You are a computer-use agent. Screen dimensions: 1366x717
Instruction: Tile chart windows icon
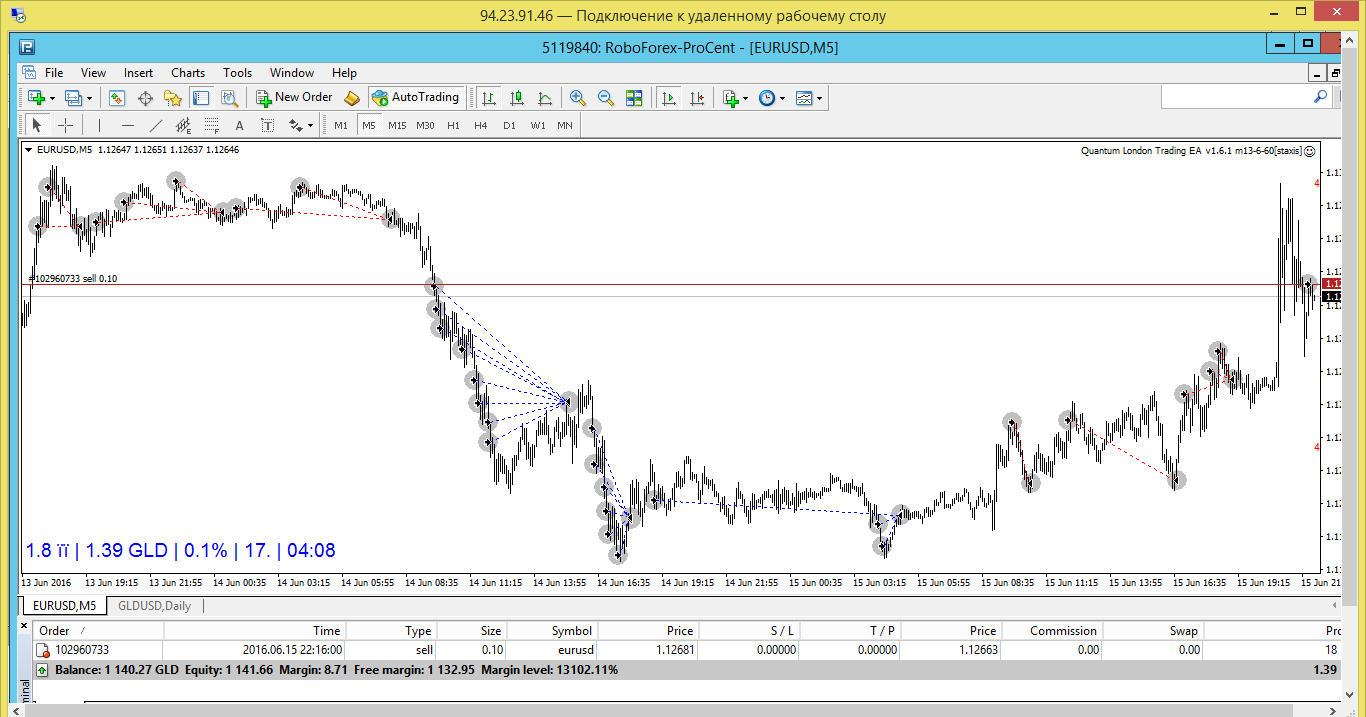634,98
